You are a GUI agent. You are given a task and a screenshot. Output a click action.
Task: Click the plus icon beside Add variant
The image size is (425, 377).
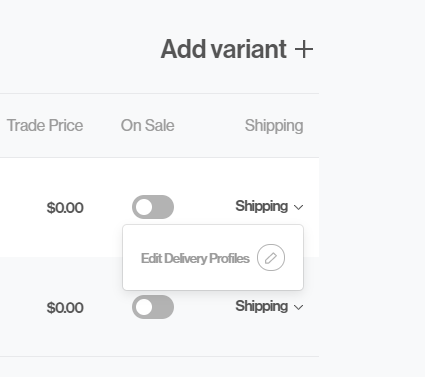click(x=304, y=50)
